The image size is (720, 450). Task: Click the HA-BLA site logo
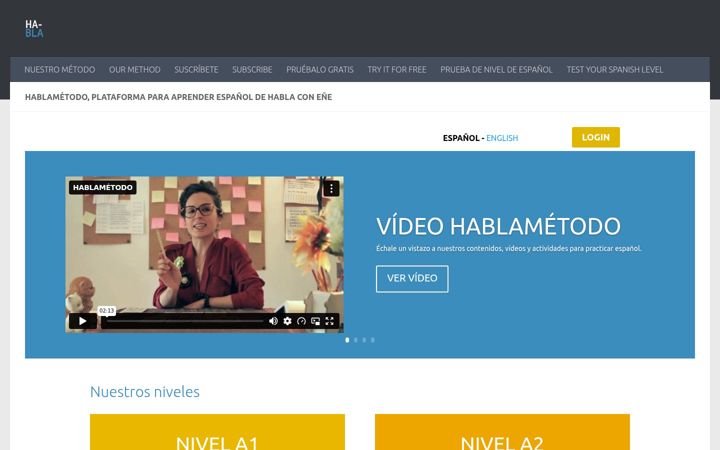(34, 28)
